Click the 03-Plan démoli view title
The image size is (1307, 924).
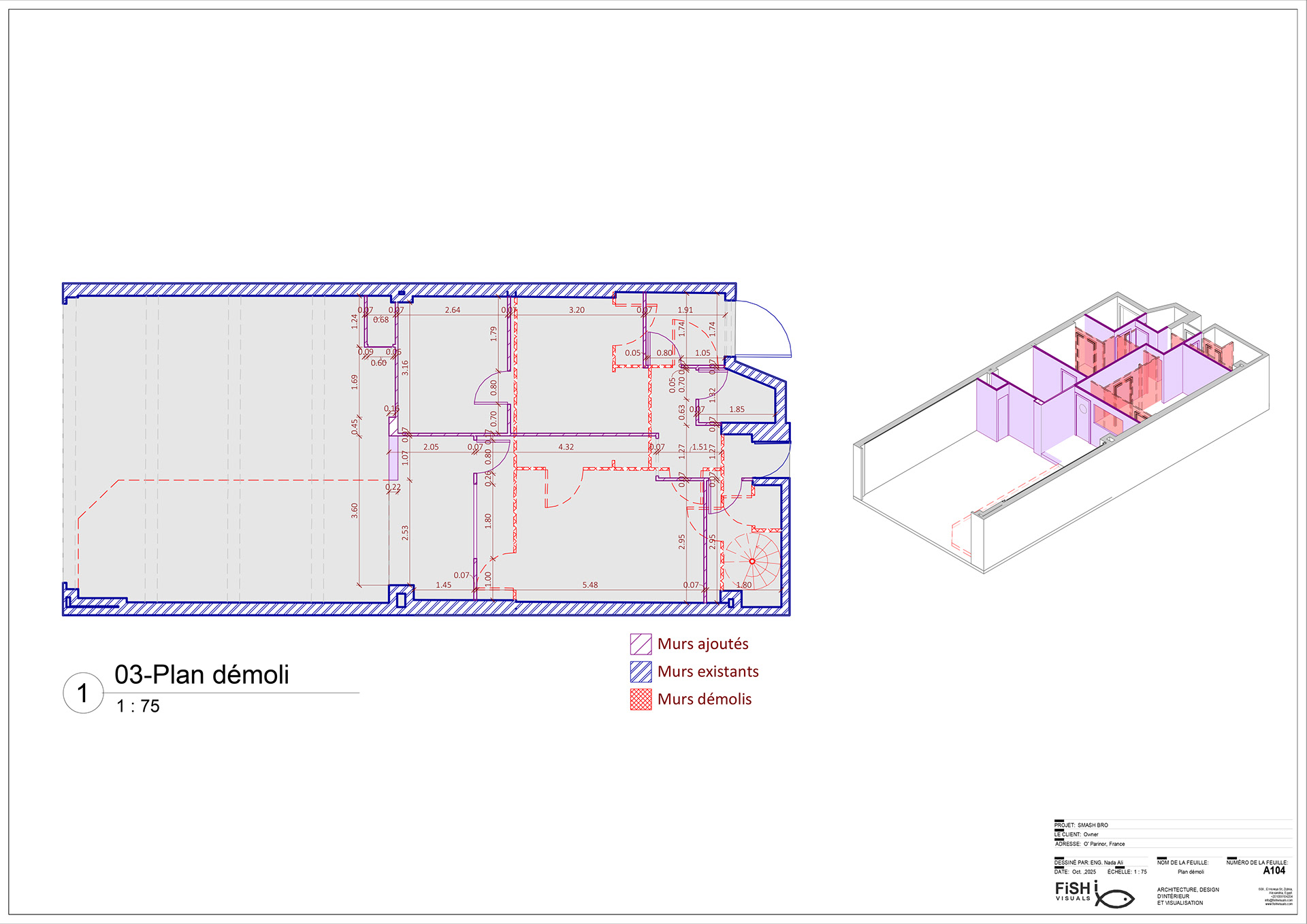[x=201, y=675]
